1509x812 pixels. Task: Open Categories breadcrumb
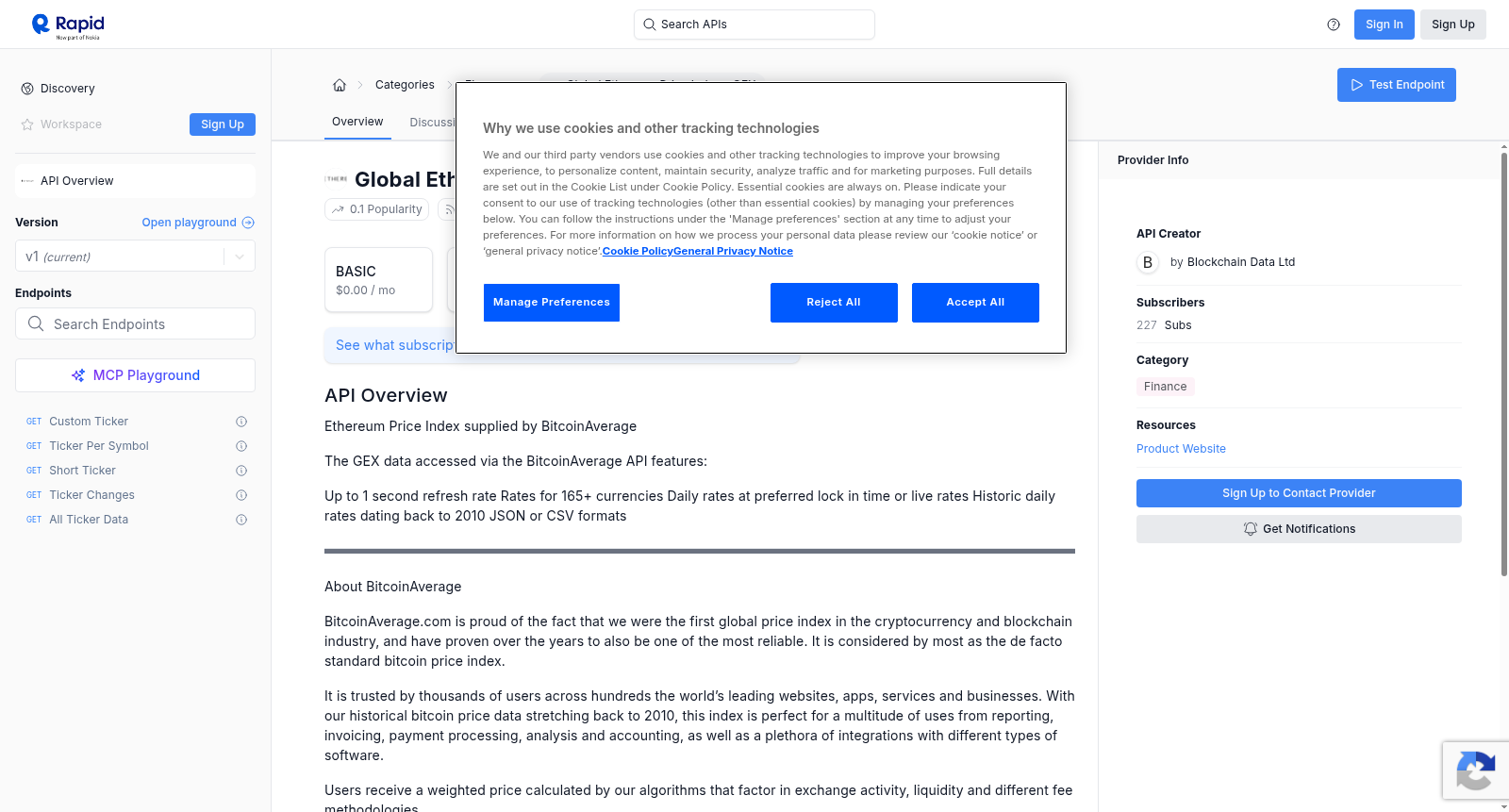405,85
